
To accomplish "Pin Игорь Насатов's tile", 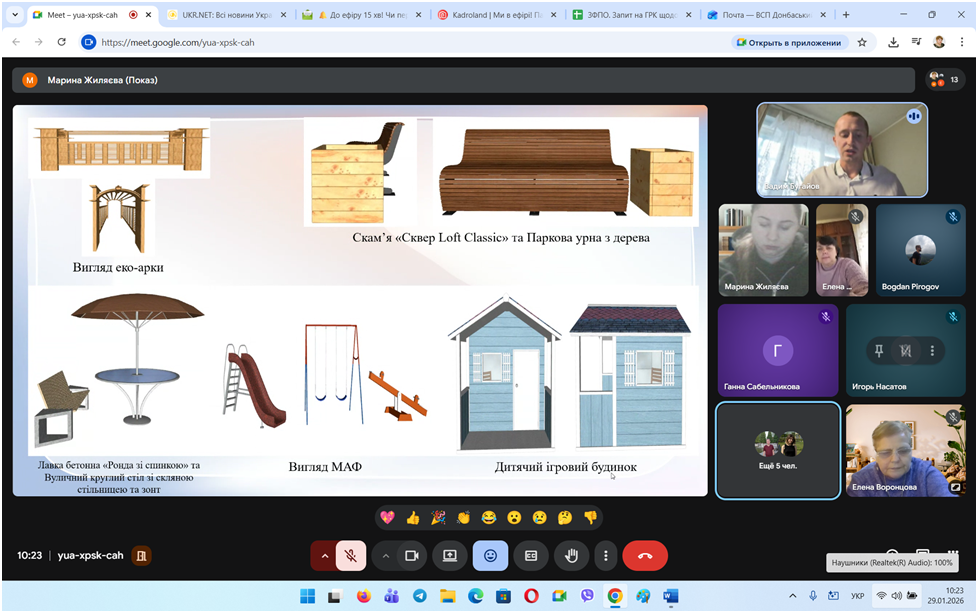I will (x=879, y=351).
